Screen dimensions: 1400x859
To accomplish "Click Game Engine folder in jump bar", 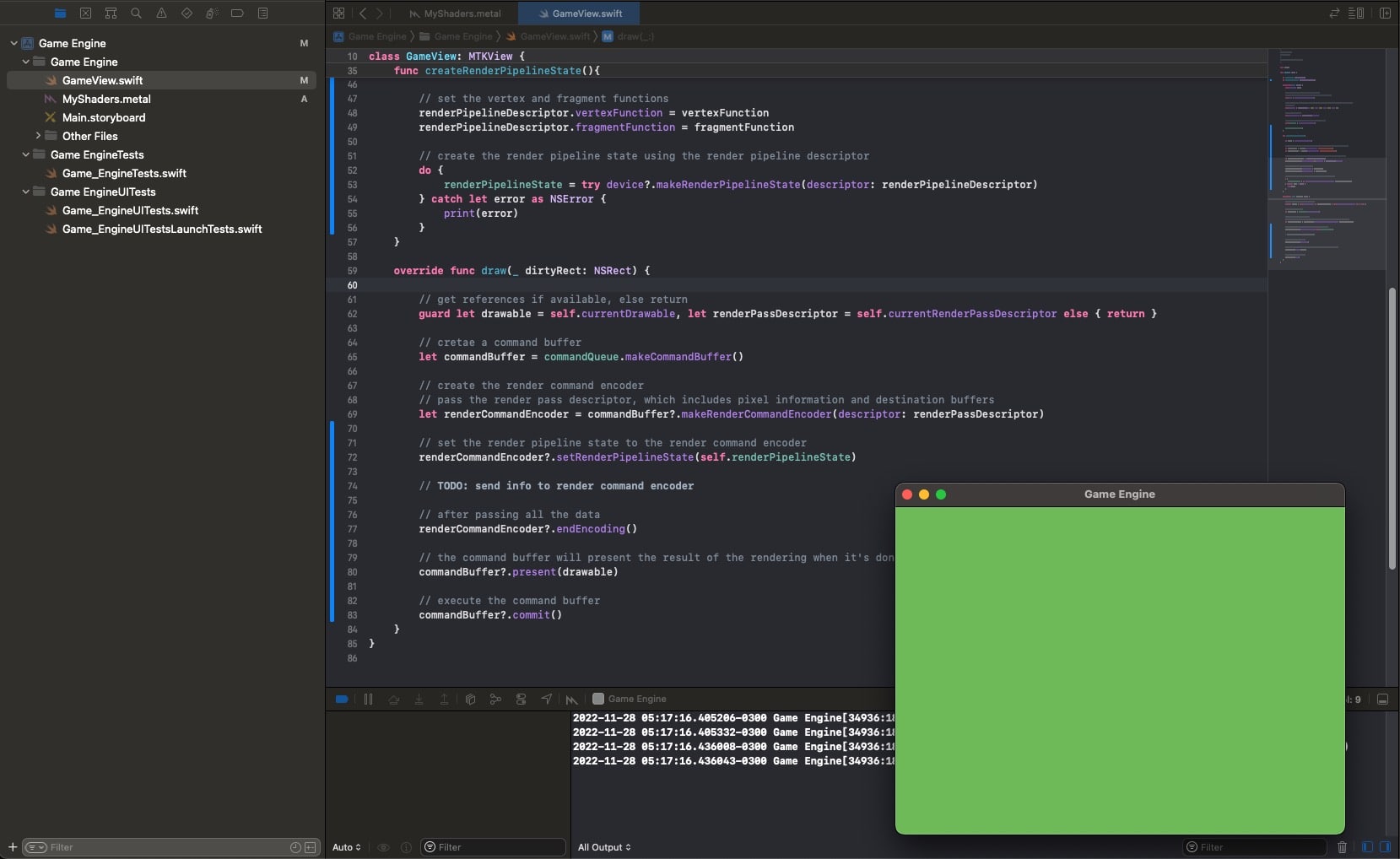I will (x=456, y=36).
